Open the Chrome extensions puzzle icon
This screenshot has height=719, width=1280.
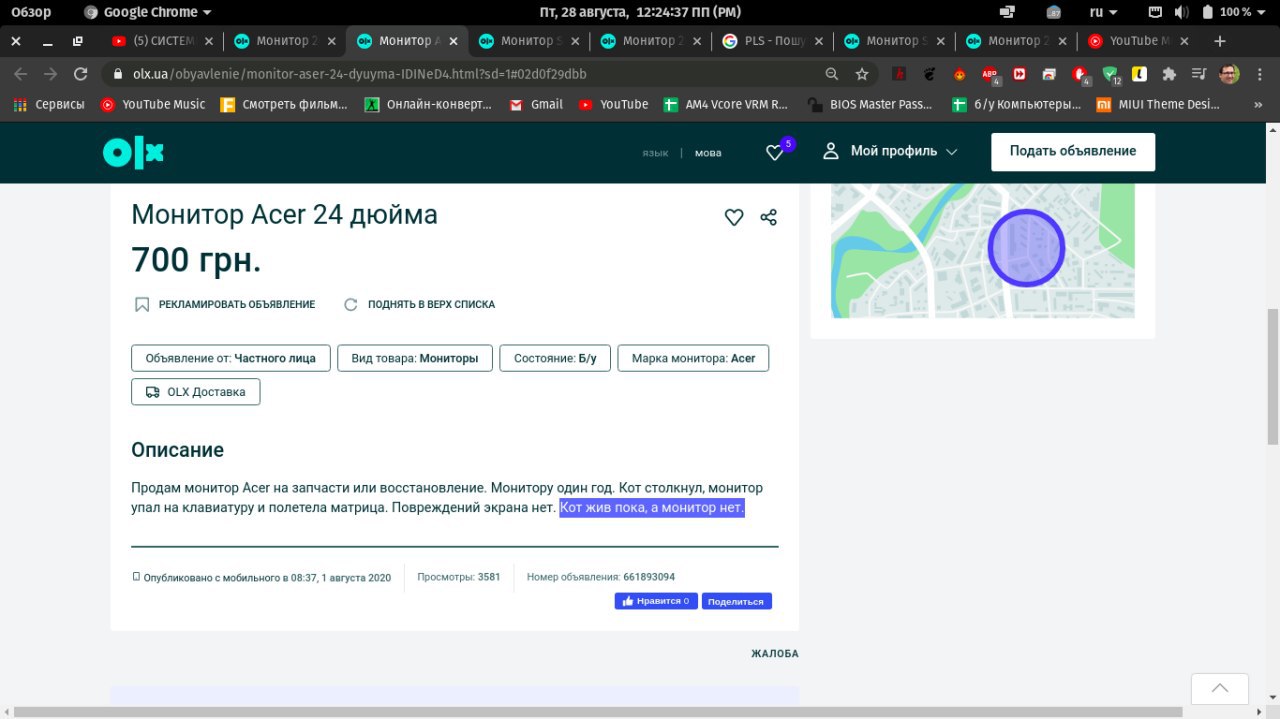[x=1169, y=74]
